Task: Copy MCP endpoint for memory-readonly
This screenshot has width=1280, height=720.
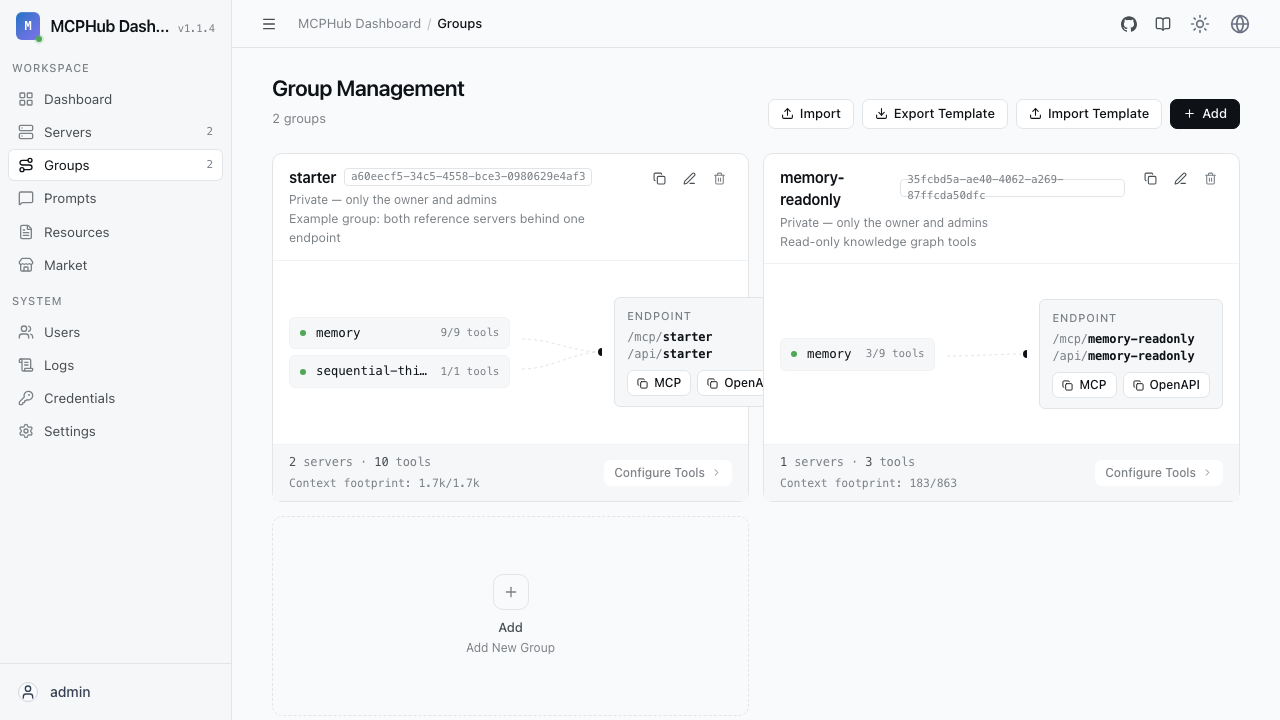Action: point(1084,385)
